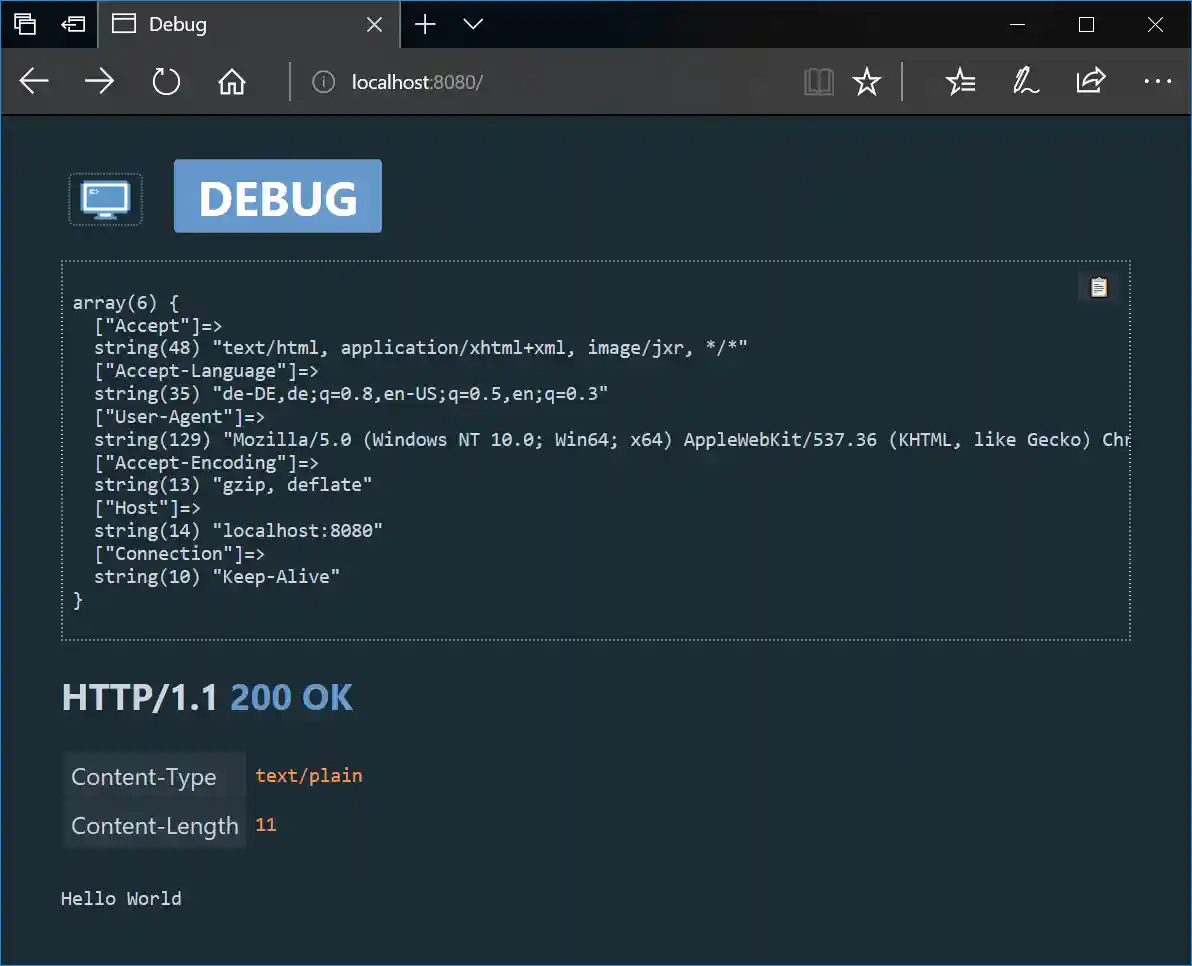Viewport: 1192px width, 966px height.
Task: Close the Debug tab
Action: click(x=374, y=24)
